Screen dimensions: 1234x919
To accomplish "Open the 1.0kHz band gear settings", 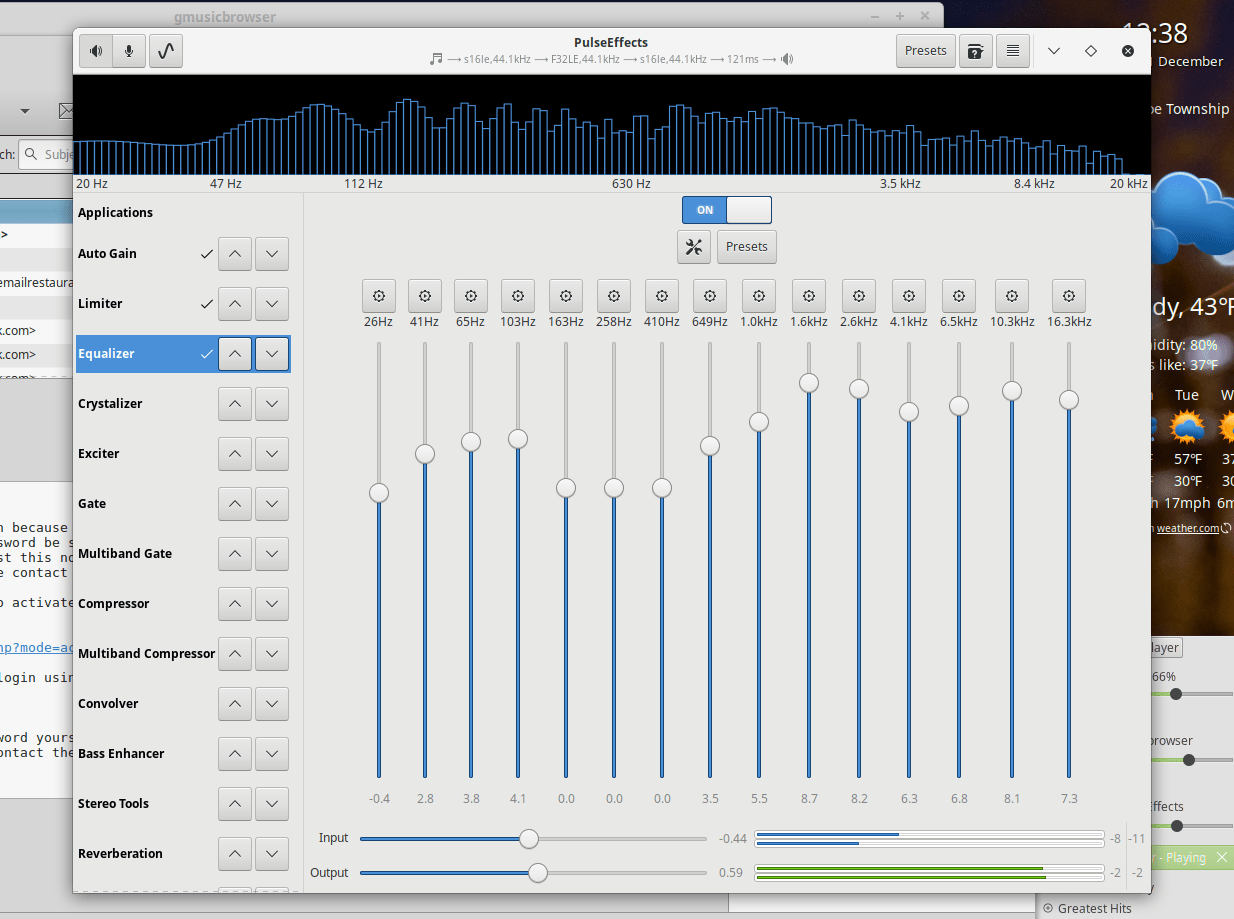I will (x=758, y=295).
